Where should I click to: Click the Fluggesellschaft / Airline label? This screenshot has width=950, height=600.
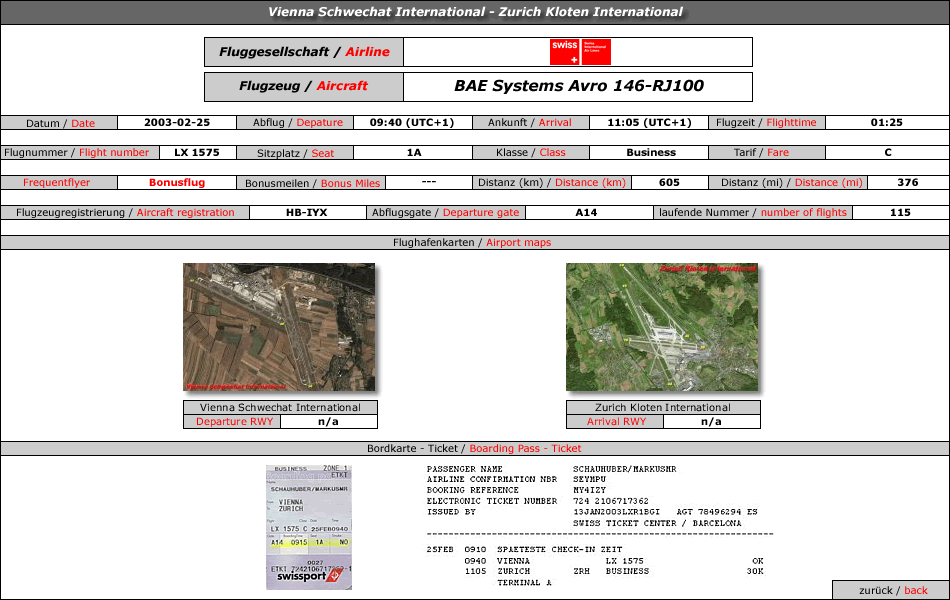[304, 52]
